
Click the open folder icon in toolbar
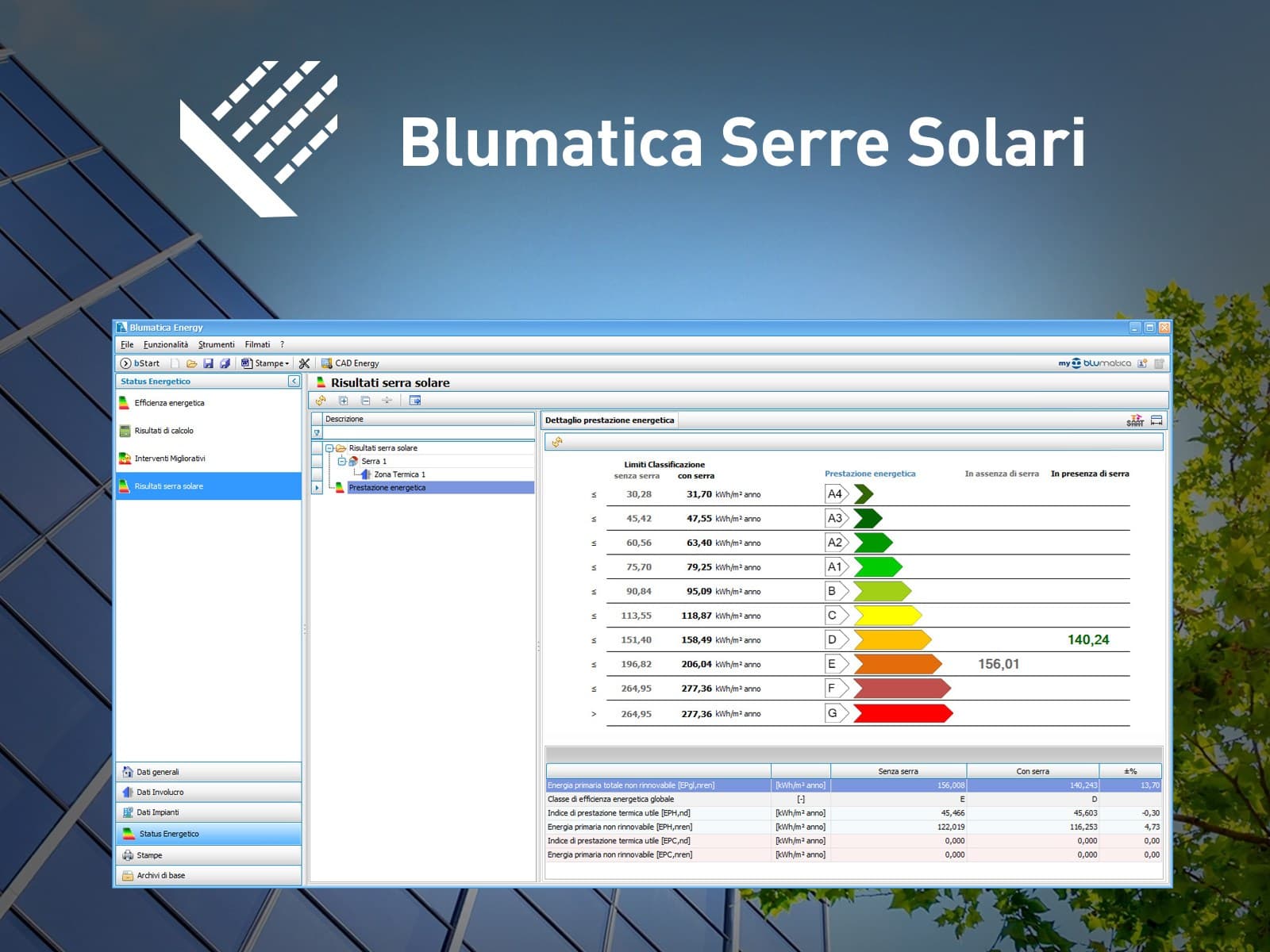(191, 363)
